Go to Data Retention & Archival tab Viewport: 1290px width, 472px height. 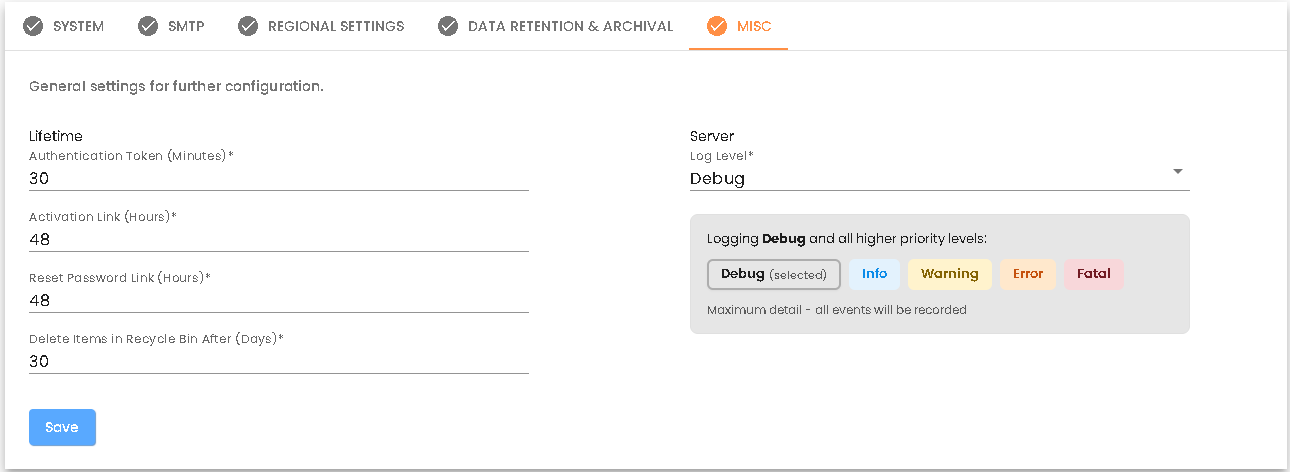(570, 26)
